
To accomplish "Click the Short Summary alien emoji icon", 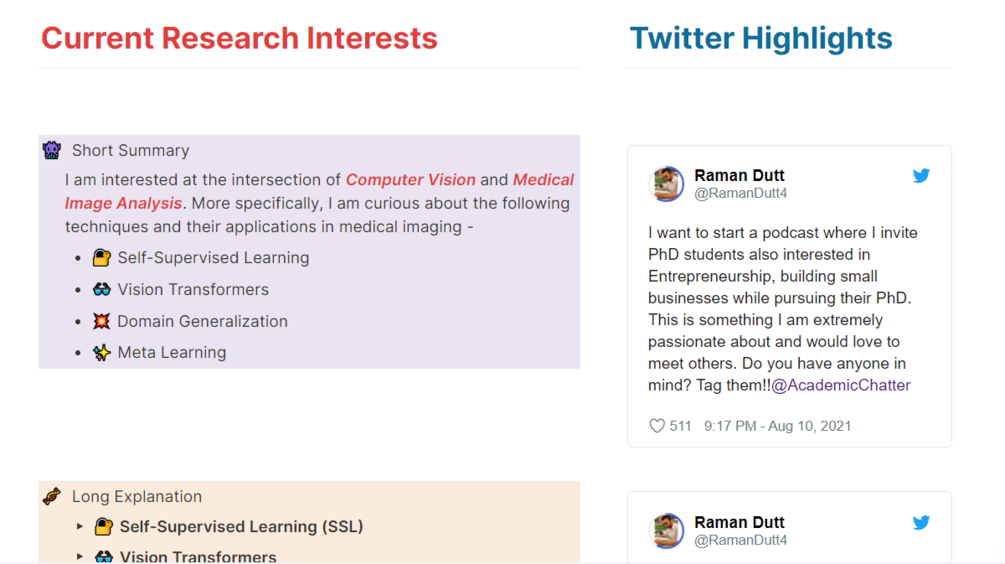I will click(52, 150).
